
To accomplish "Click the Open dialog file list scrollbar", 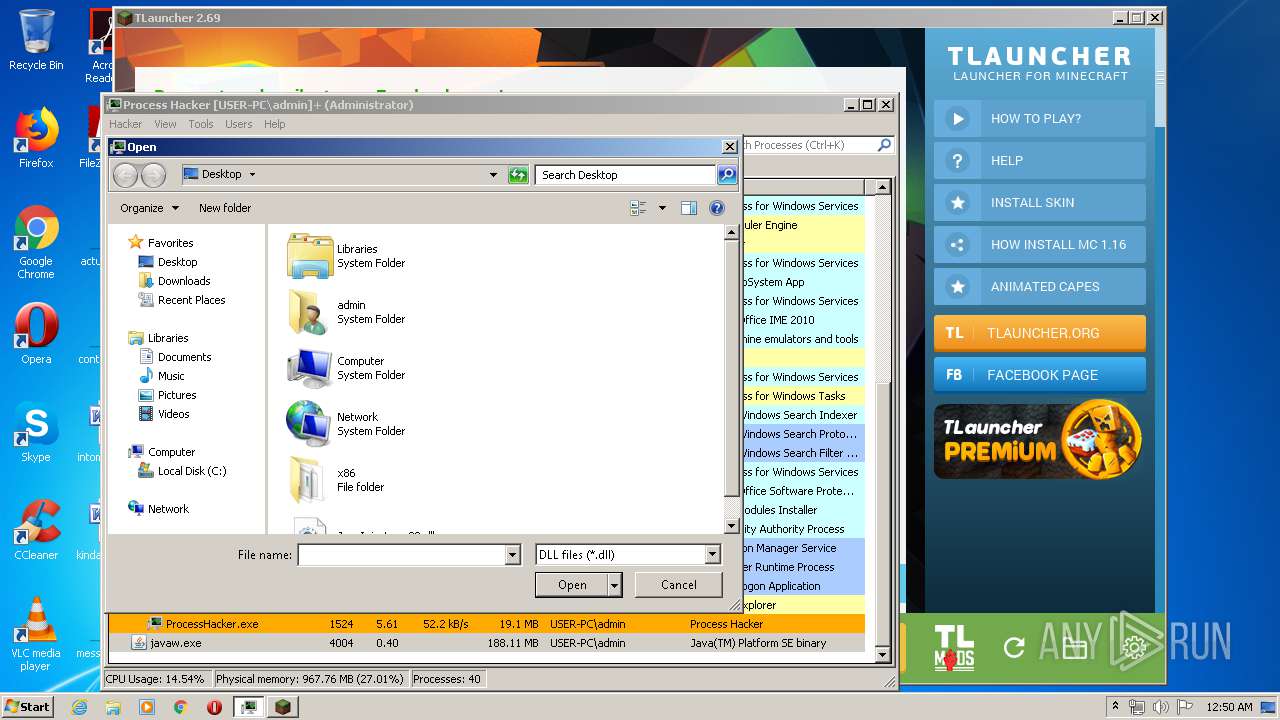I will [731, 380].
